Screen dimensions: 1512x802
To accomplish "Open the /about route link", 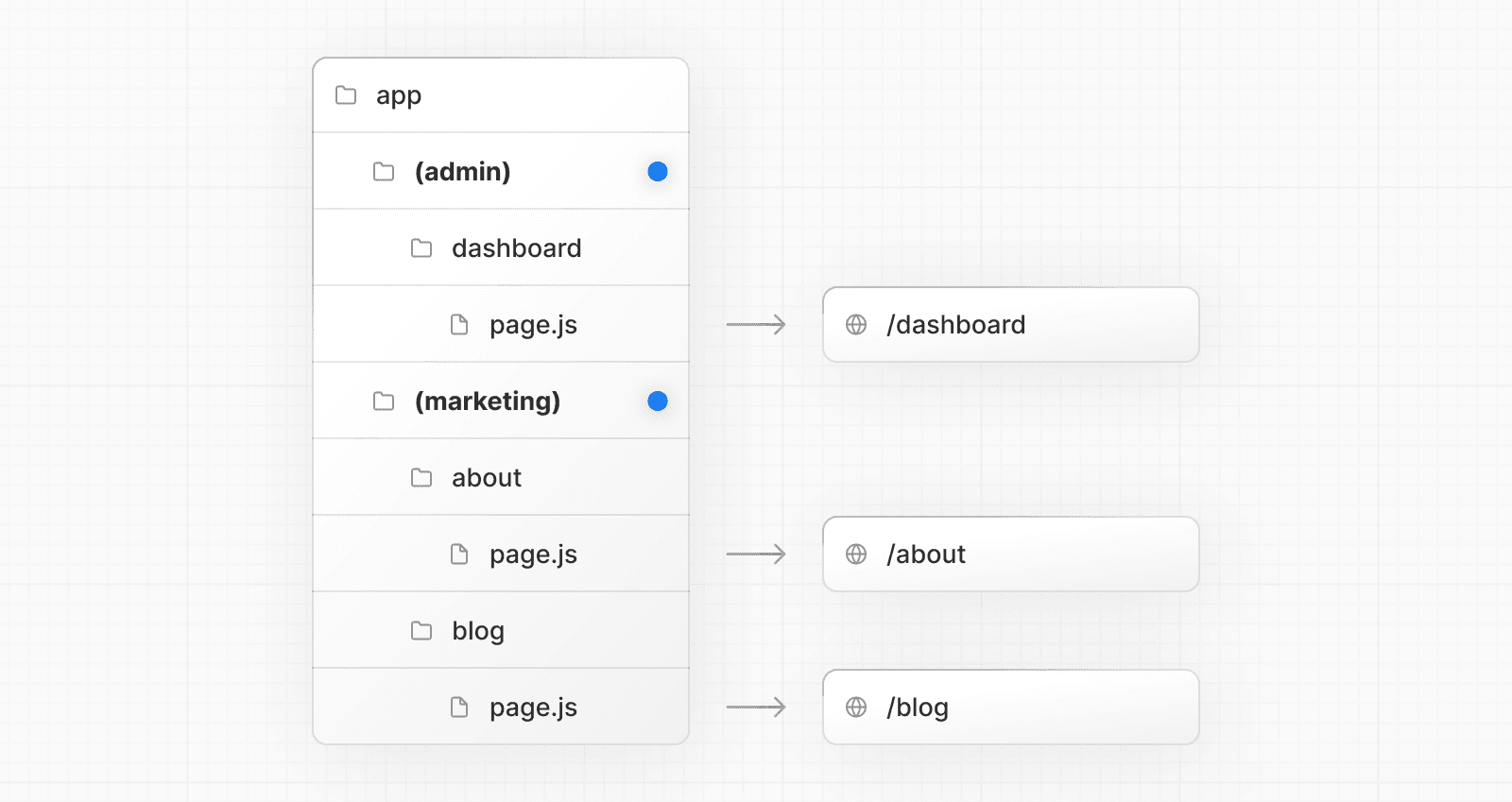I will pos(926,555).
